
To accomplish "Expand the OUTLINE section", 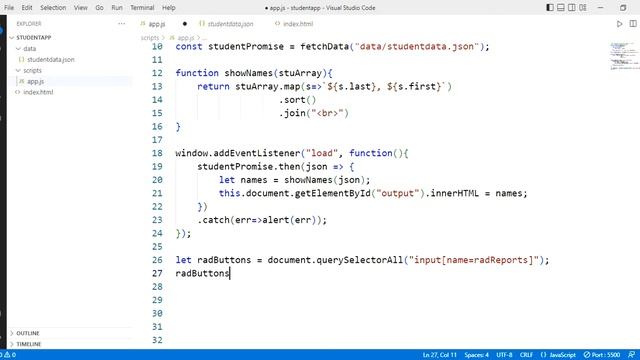I will tap(28, 333).
